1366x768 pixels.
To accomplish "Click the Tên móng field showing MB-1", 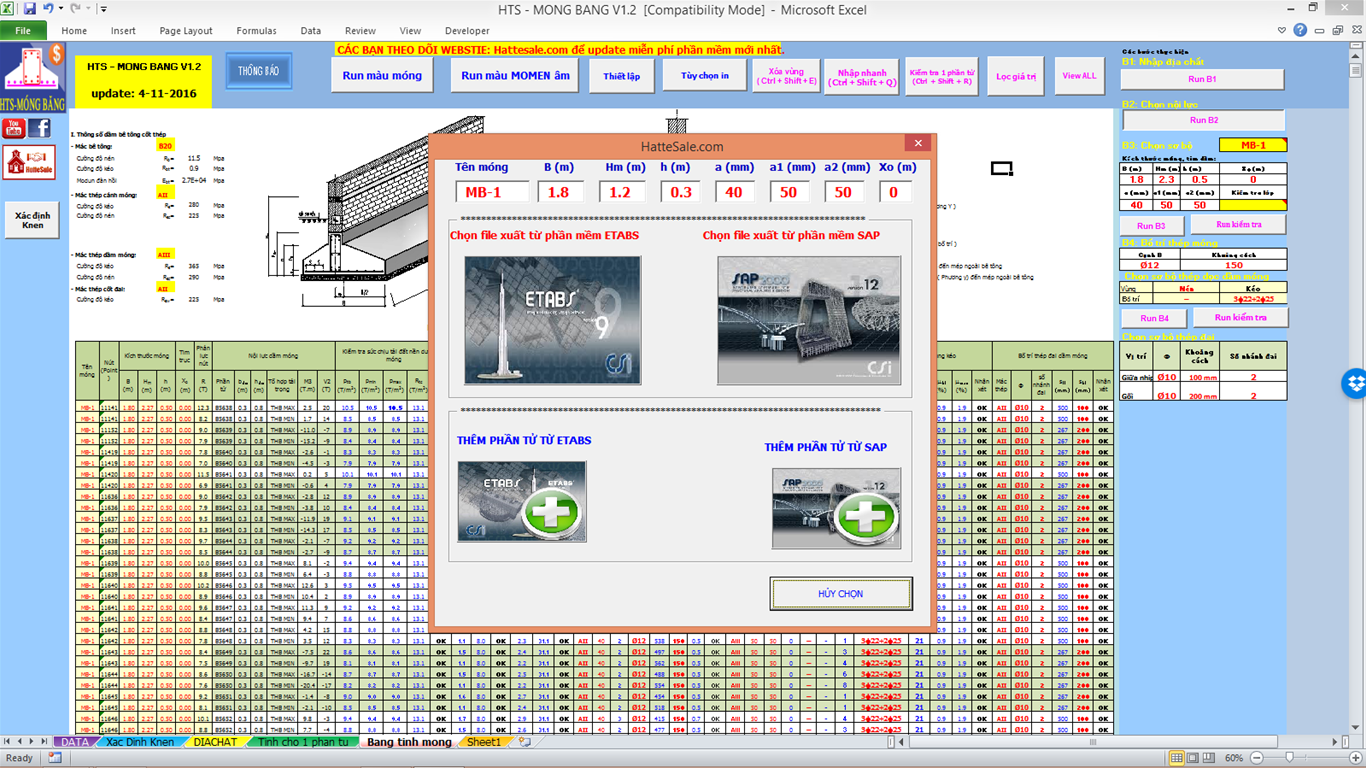I will click(x=492, y=192).
